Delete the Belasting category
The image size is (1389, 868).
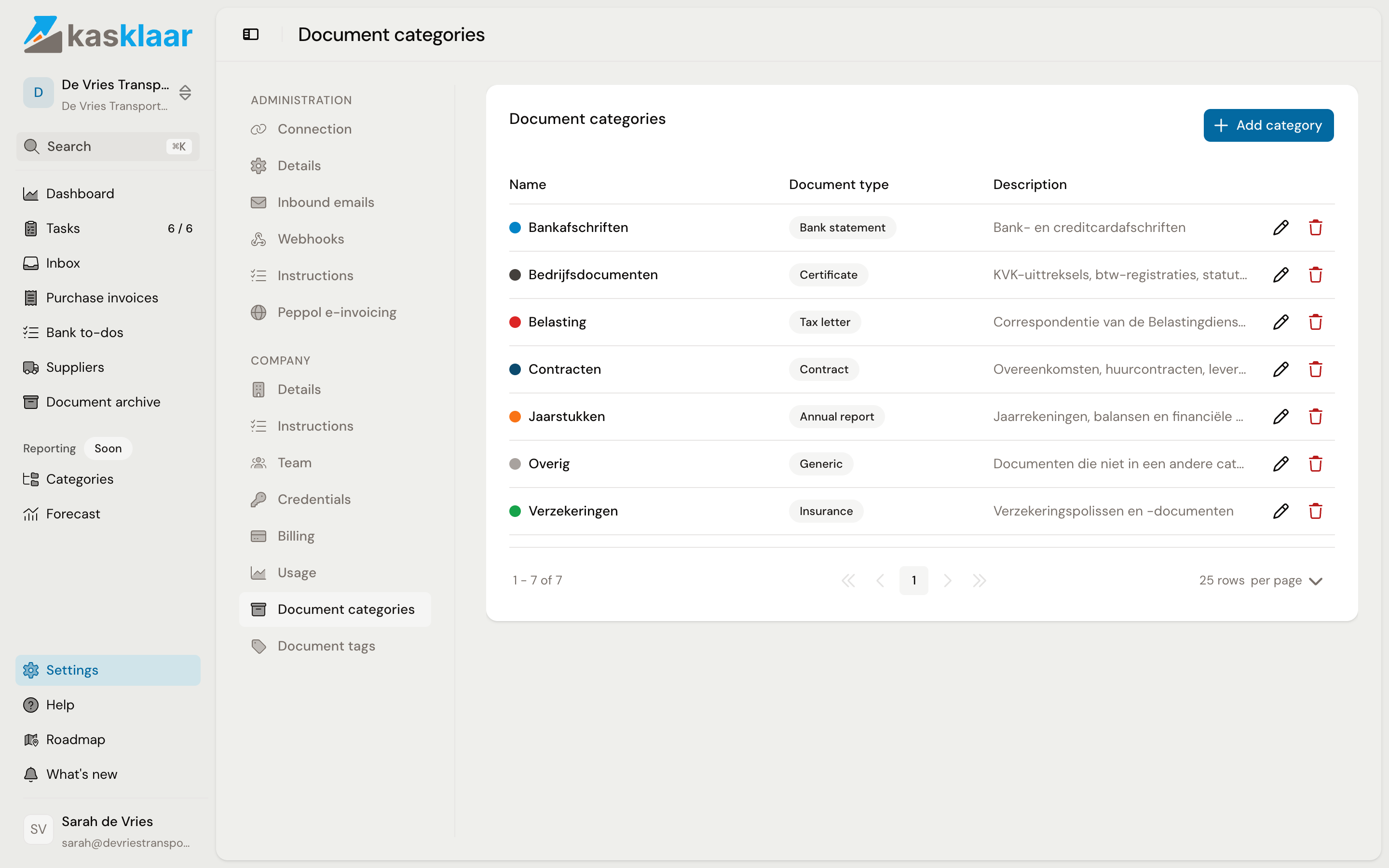1316,322
